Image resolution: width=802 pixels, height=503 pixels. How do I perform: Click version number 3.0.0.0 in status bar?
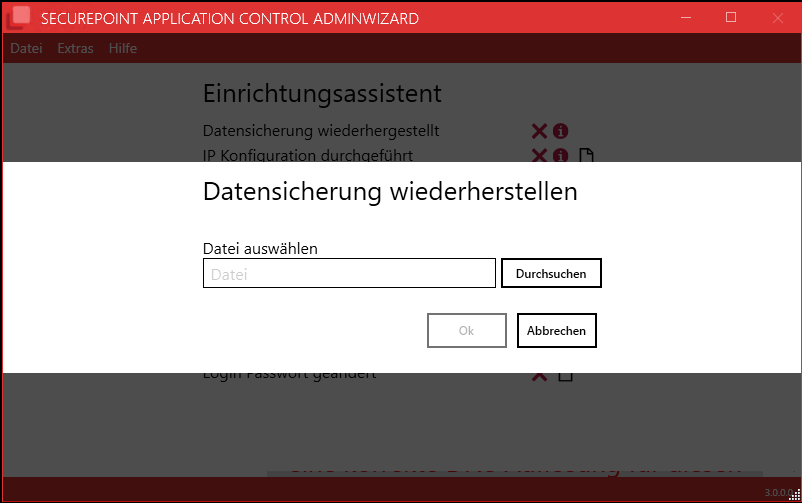pos(778,493)
